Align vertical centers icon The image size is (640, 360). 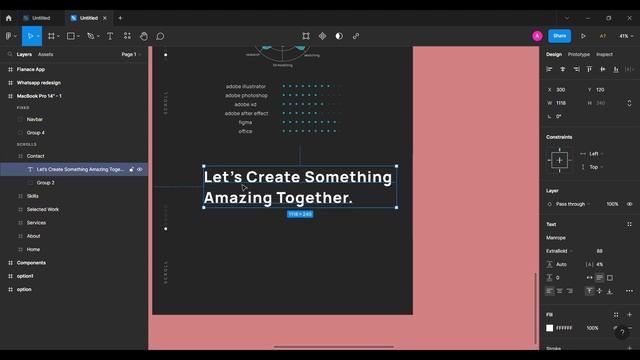pos(602,69)
